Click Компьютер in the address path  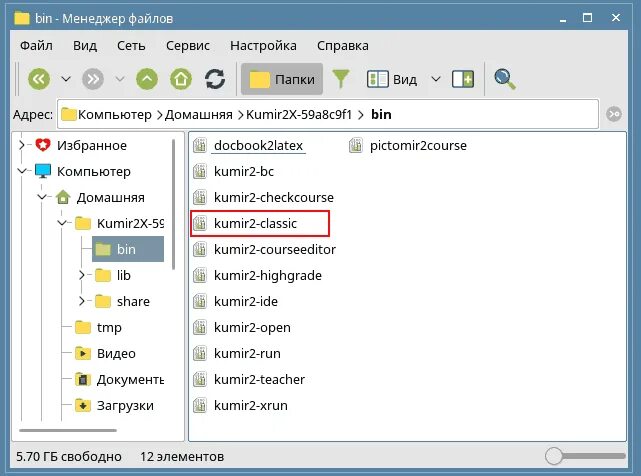[x=115, y=115]
